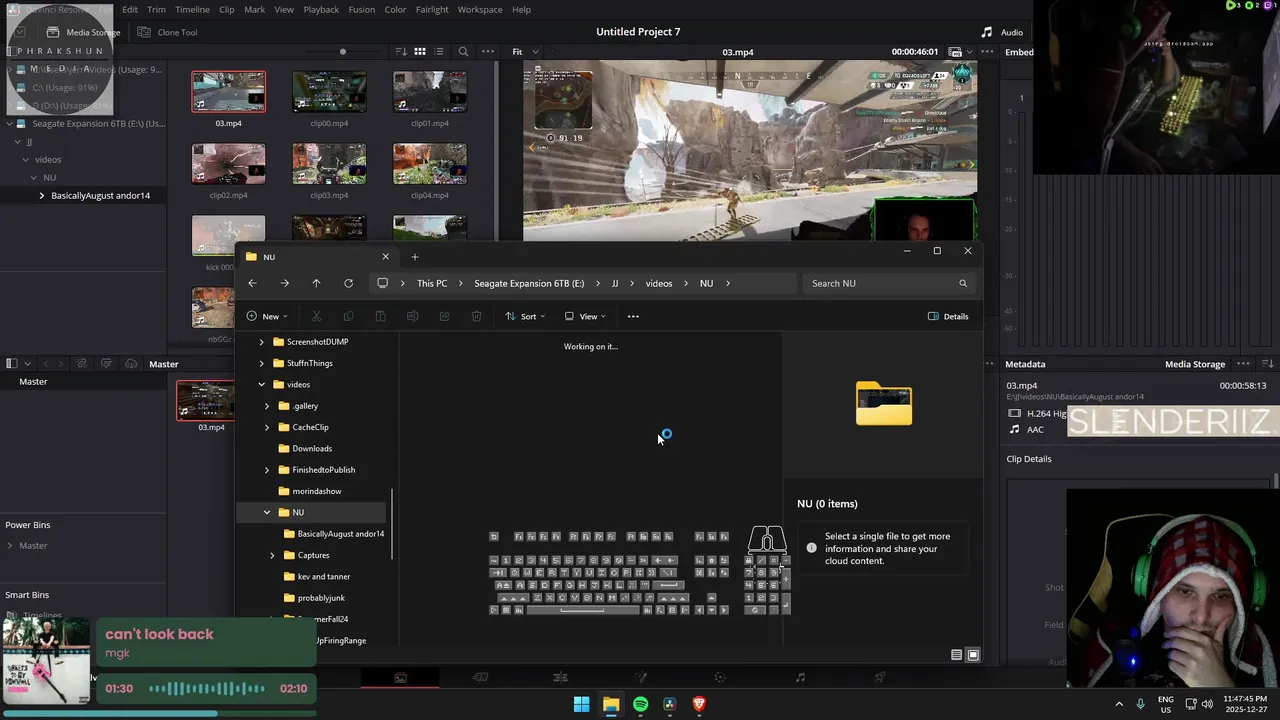Open DaVinci Resolve from the taskbar
The image size is (1280, 720).
point(669,704)
